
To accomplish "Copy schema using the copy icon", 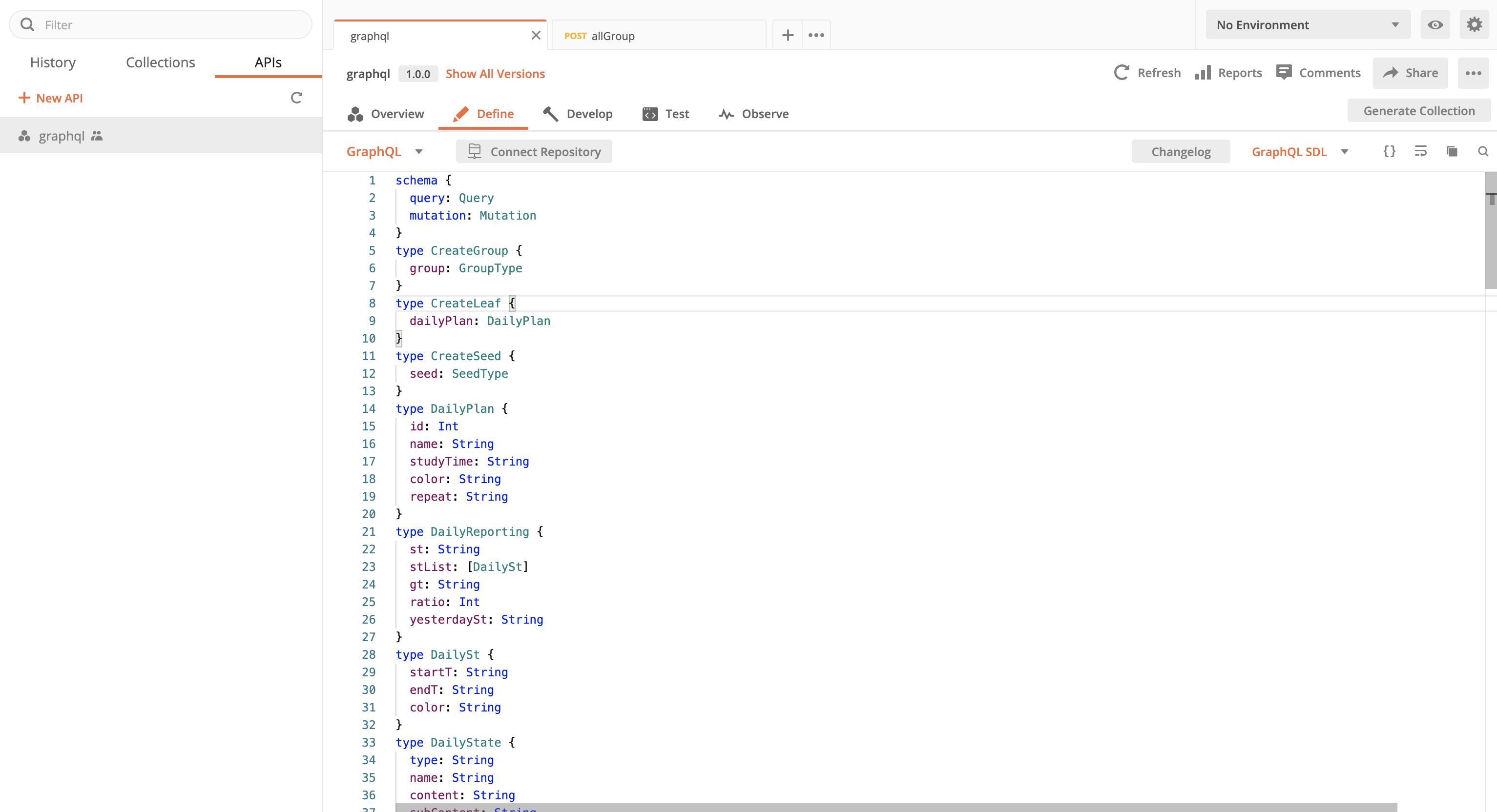I will coord(1452,152).
